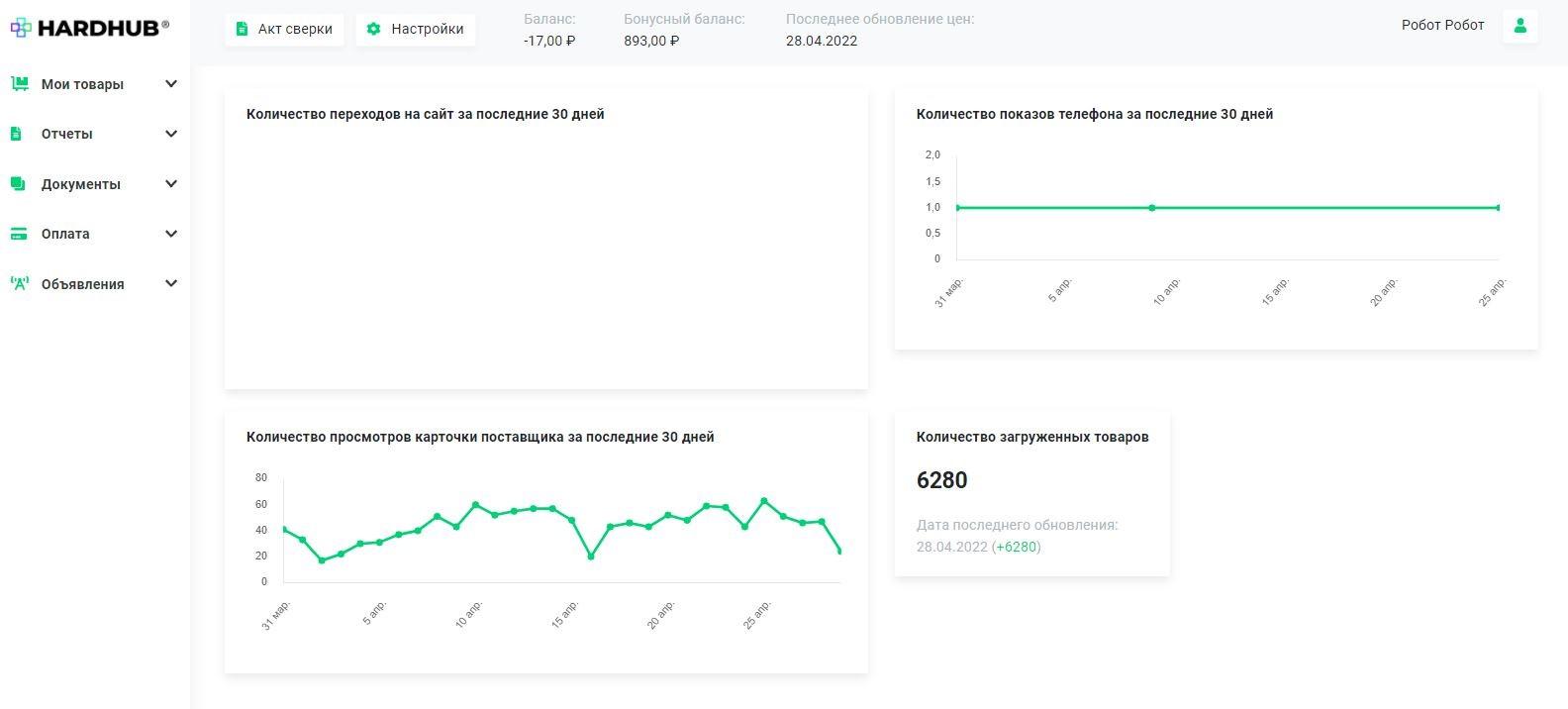
Task: Expand the Документы chevron
Action: pyautogui.click(x=171, y=184)
